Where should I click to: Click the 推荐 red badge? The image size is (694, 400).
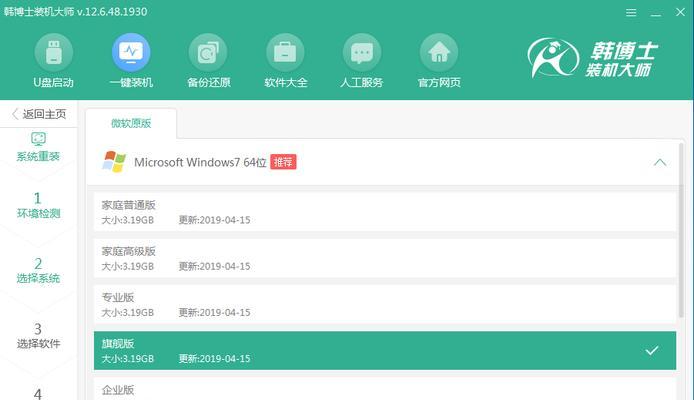[283, 162]
